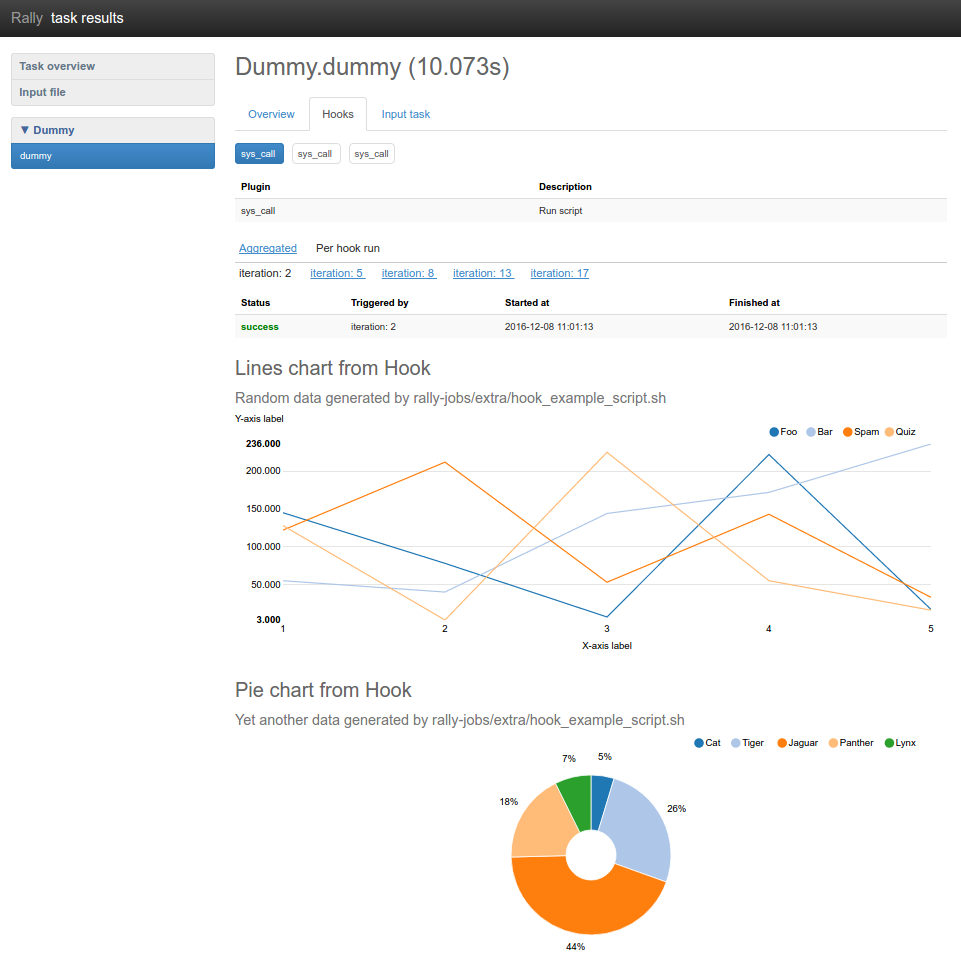The height and width of the screenshot is (966, 961).
Task: Toggle the Foo series legend dot
Action: (774, 432)
